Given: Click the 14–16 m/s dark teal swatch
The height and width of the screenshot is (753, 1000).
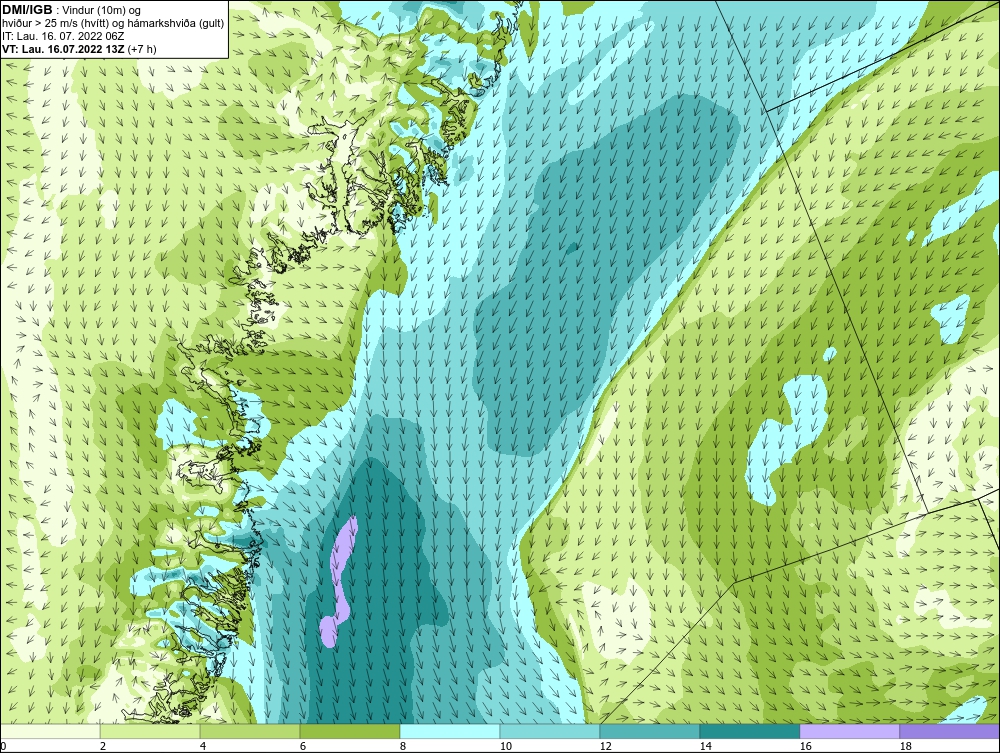Looking at the screenshot, I should (x=750, y=731).
